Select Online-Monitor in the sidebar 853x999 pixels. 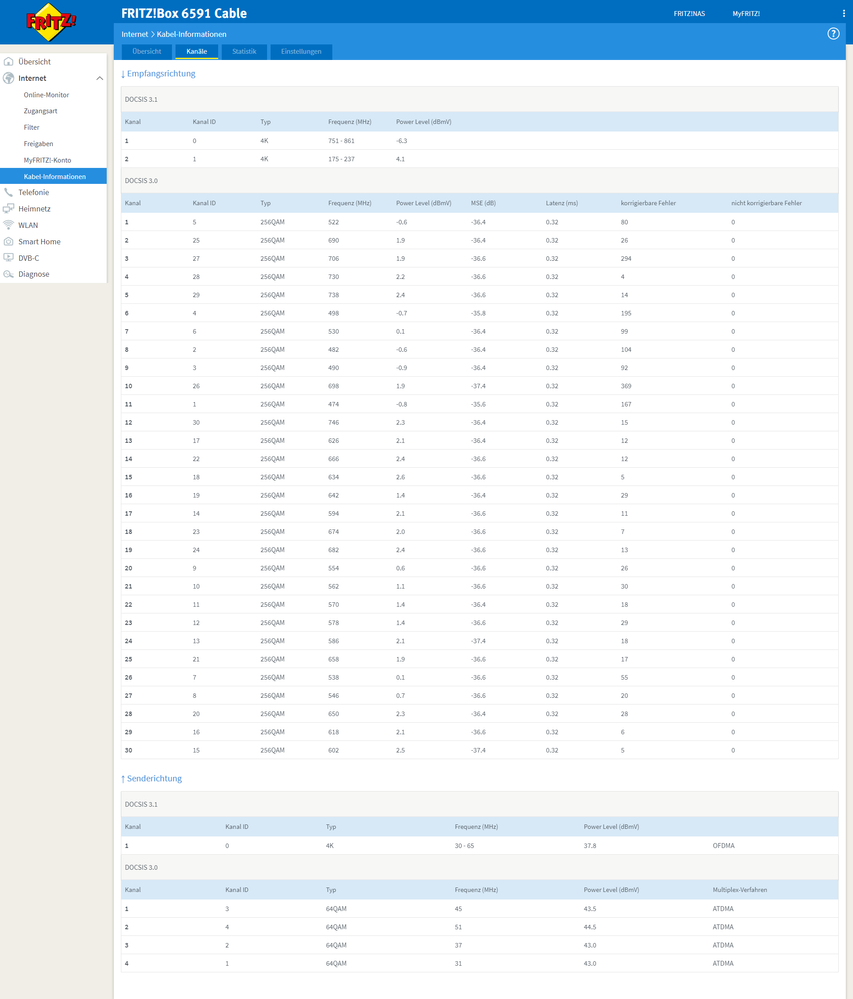tap(46, 95)
